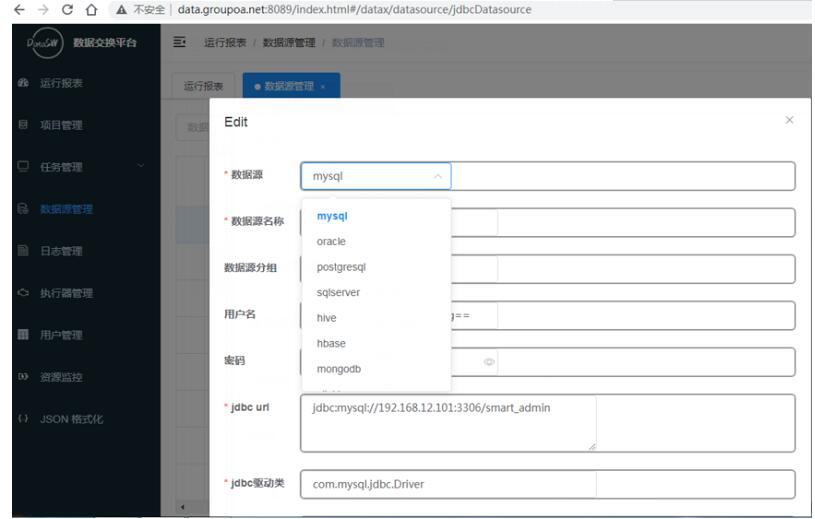Switch to the 数据源管理 tab
Image resolution: width=815 pixels, height=519 pixels.
[x=291, y=86]
